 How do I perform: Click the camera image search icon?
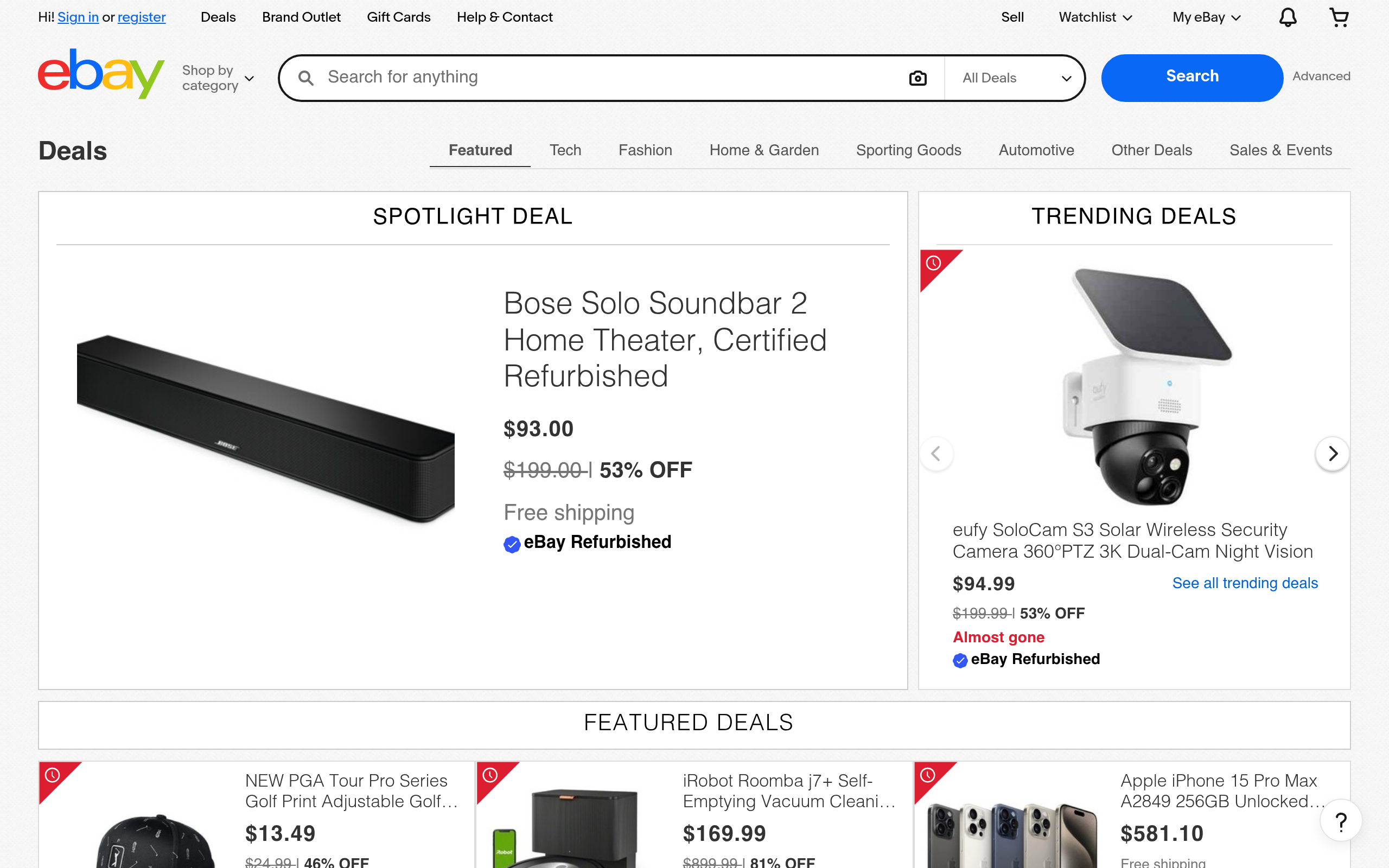tap(917, 78)
